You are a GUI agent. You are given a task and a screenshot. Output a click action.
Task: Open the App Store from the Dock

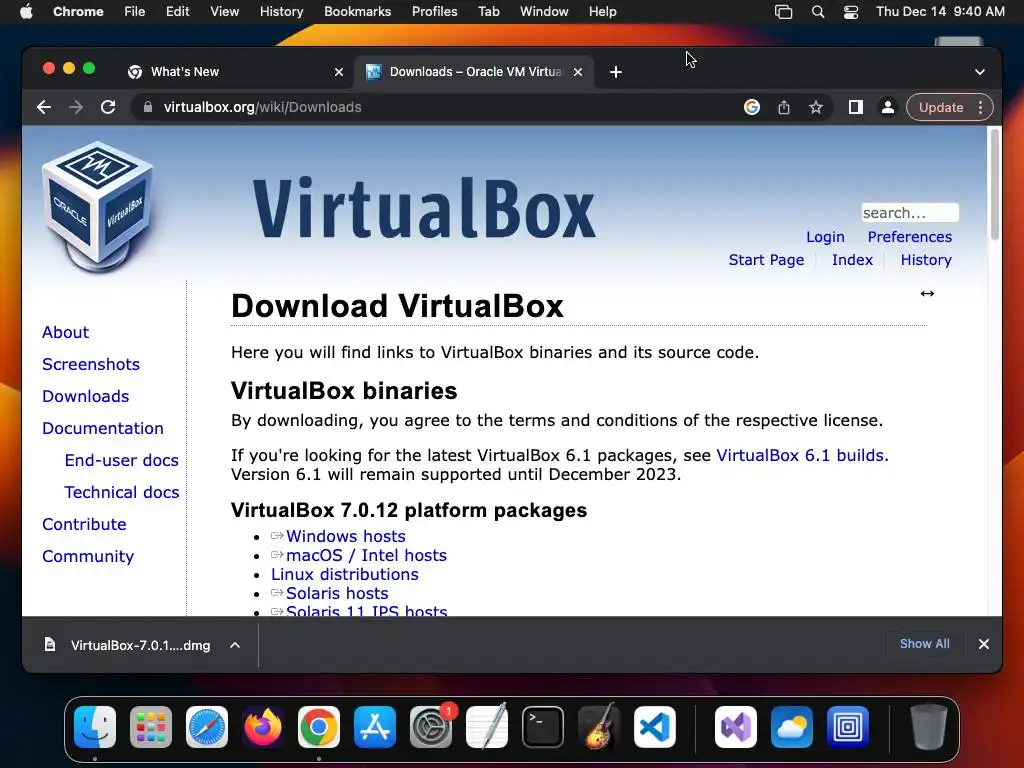pyautogui.click(x=375, y=727)
